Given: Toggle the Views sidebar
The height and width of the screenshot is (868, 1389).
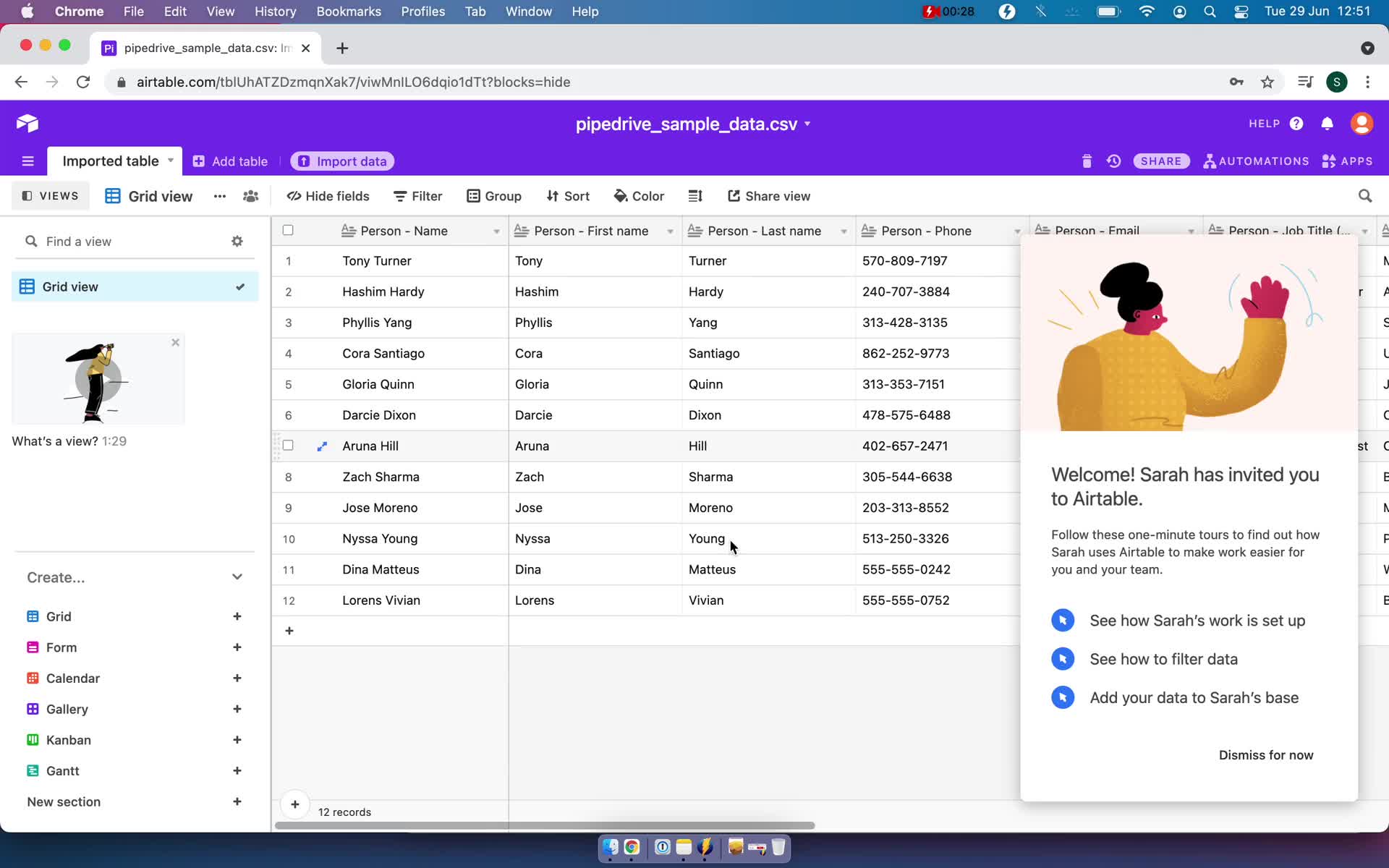Looking at the screenshot, I should coord(50,196).
